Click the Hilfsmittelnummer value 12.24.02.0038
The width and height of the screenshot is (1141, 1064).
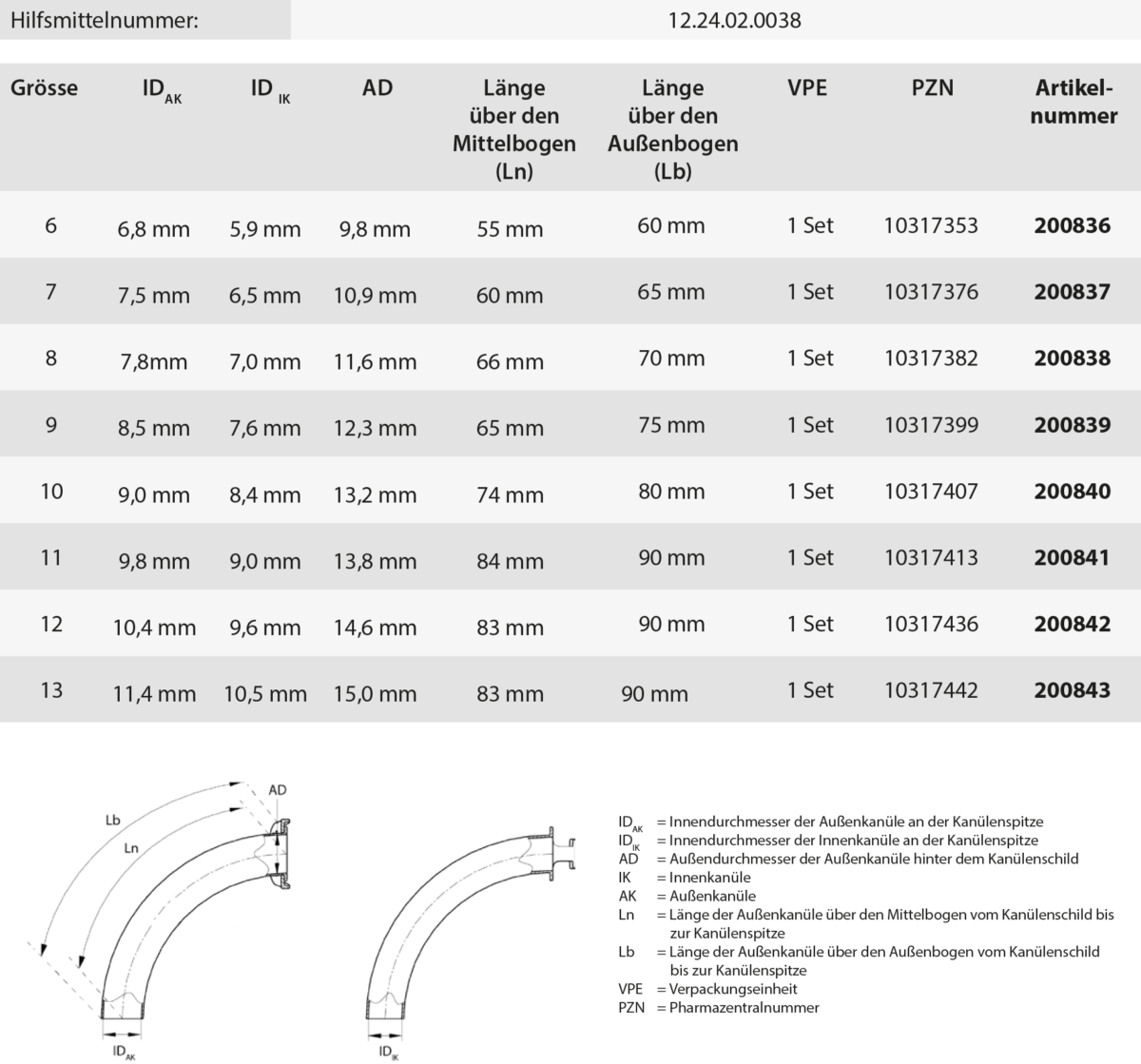735,20
